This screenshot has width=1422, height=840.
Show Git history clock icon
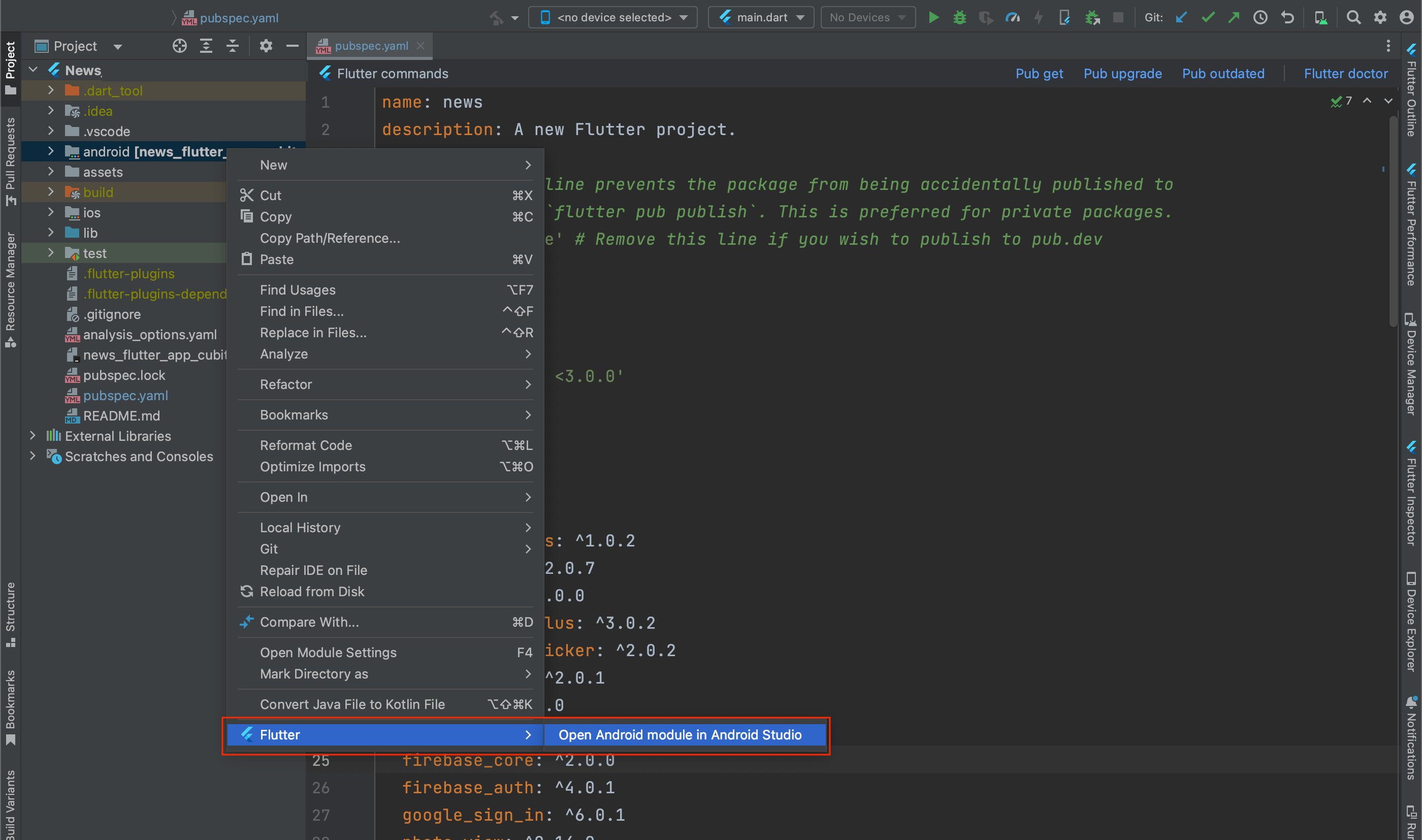point(1260,18)
